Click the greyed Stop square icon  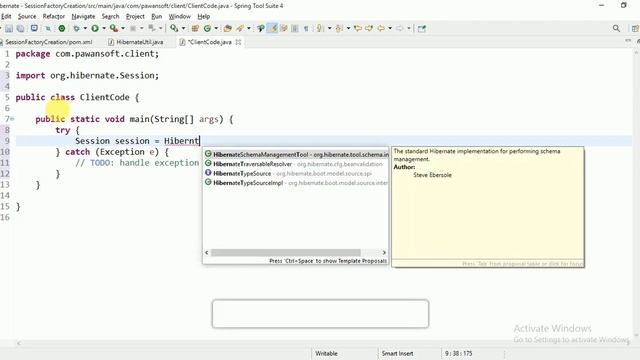coord(133,28)
